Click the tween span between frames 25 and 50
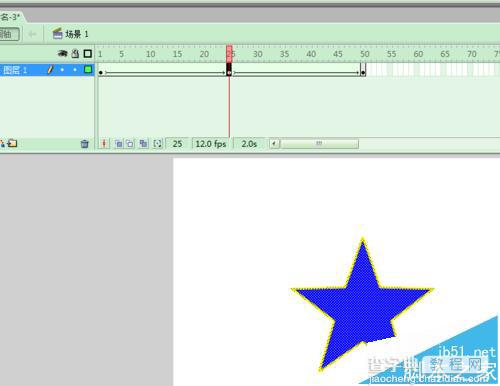 pos(296,70)
